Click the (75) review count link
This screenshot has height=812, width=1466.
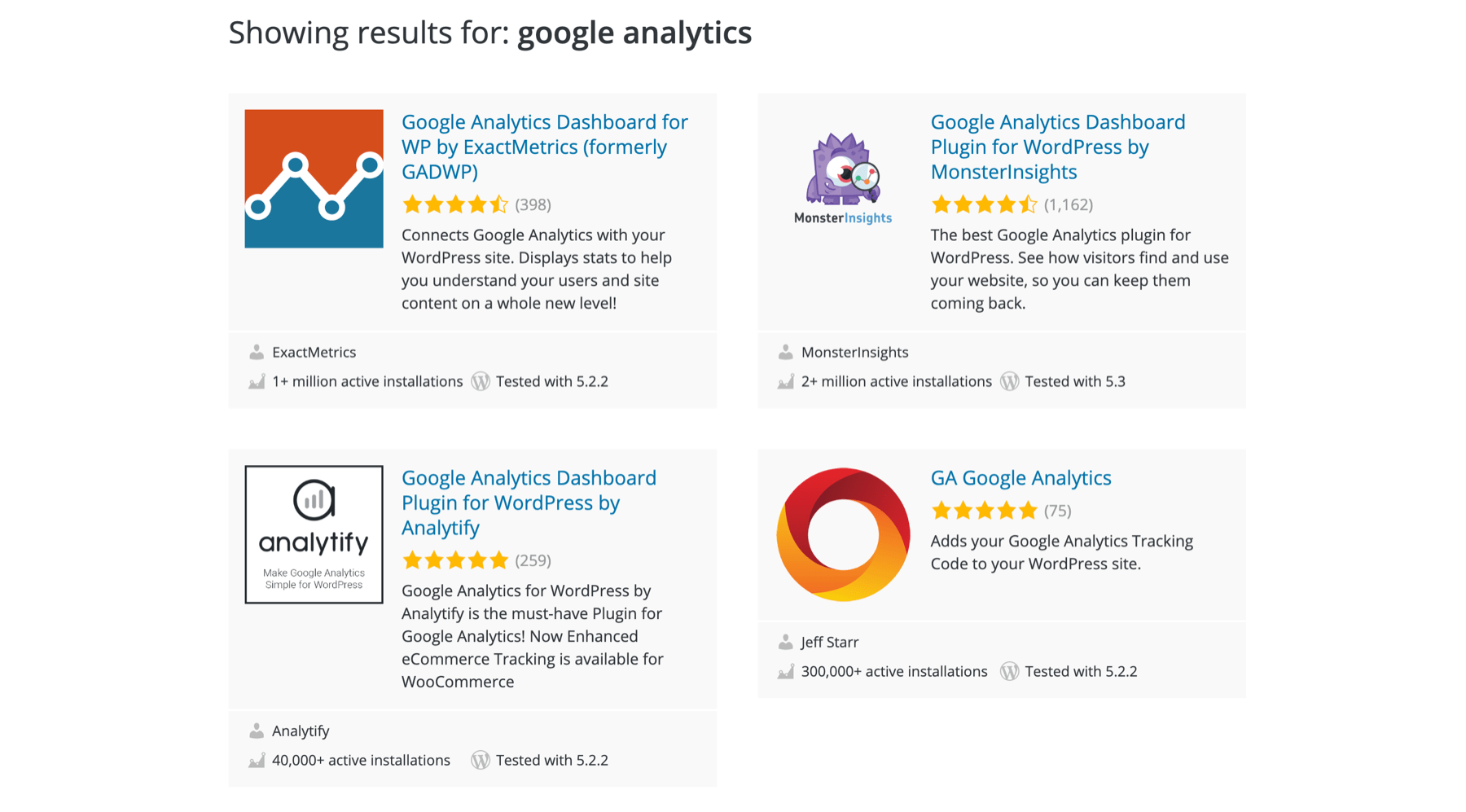click(x=1058, y=511)
